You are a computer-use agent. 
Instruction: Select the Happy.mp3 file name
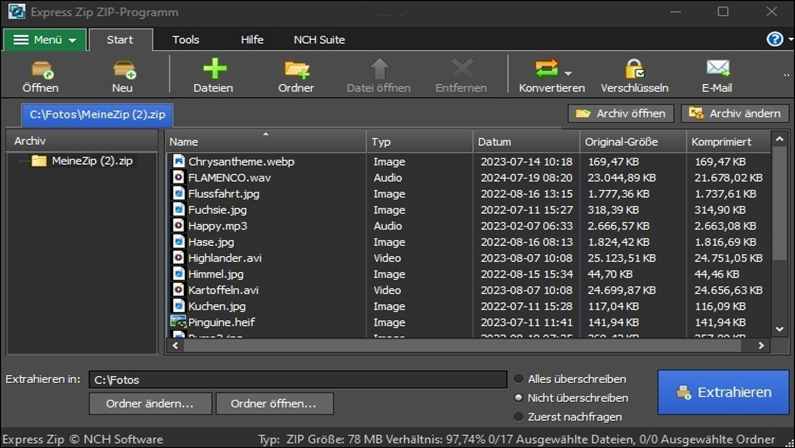coord(218,226)
